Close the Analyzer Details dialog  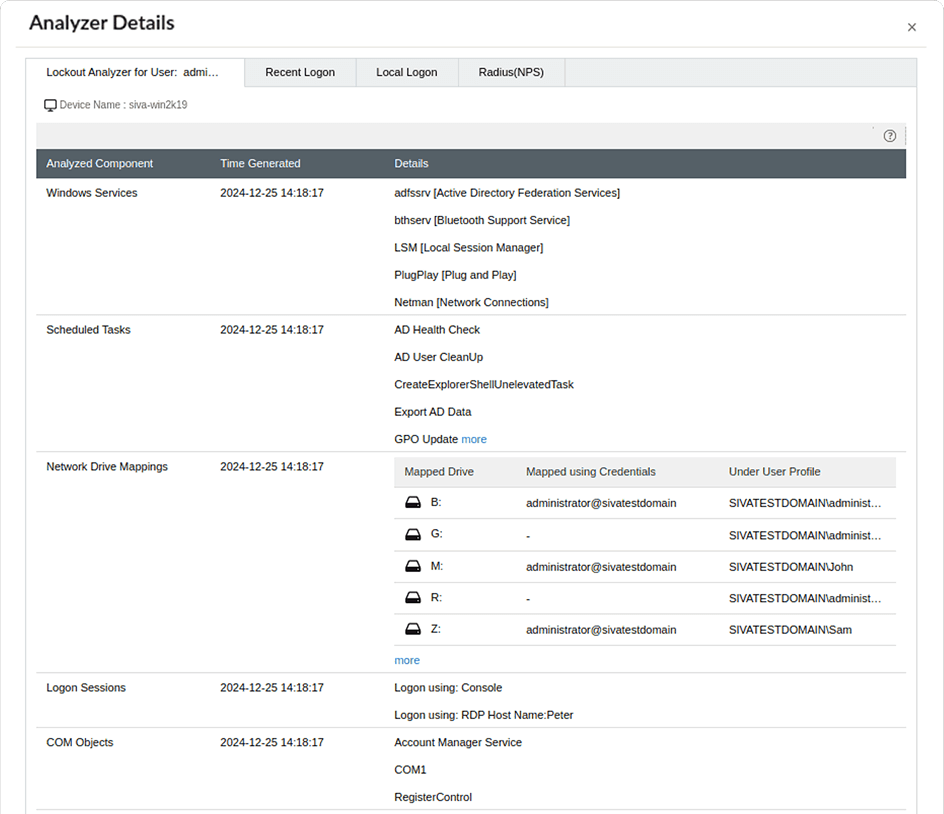911,27
